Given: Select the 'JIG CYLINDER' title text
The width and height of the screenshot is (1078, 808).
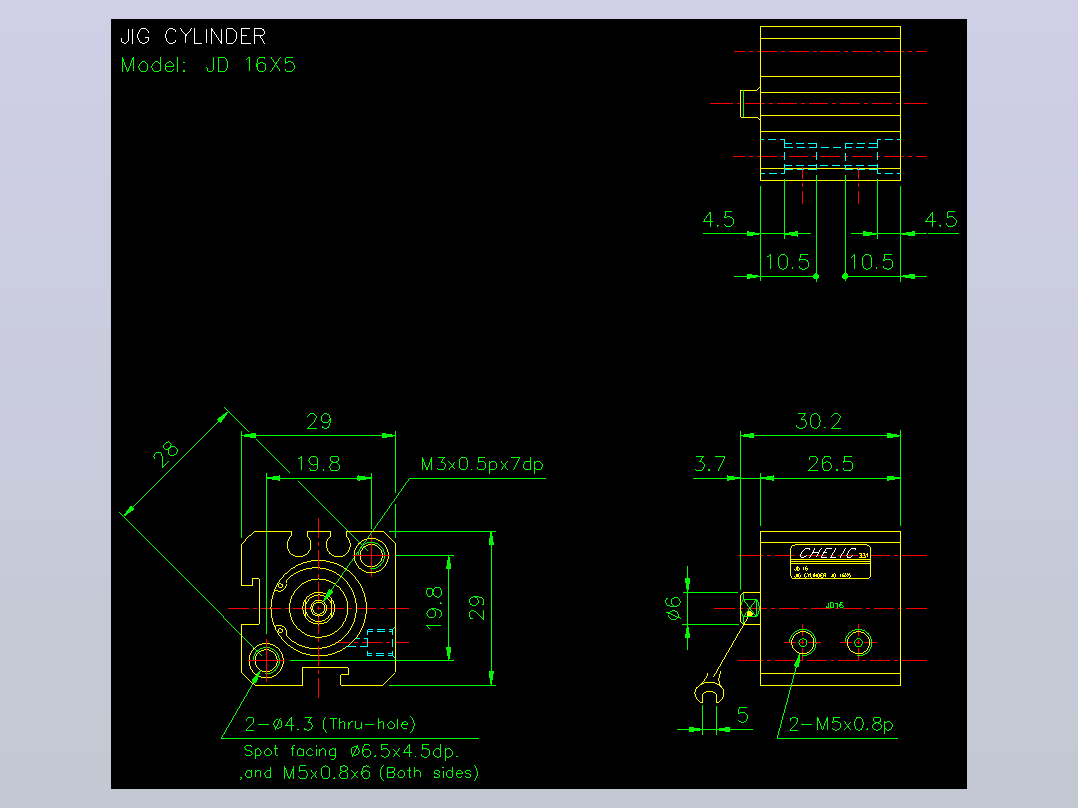Looking at the screenshot, I should 192,36.
